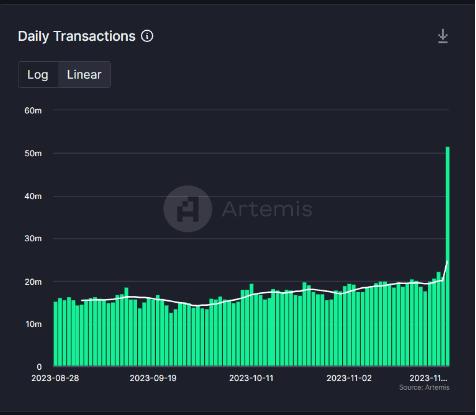Click the 0 baseline y-axis label
Screen dimensions: 476x415
tap(39, 367)
